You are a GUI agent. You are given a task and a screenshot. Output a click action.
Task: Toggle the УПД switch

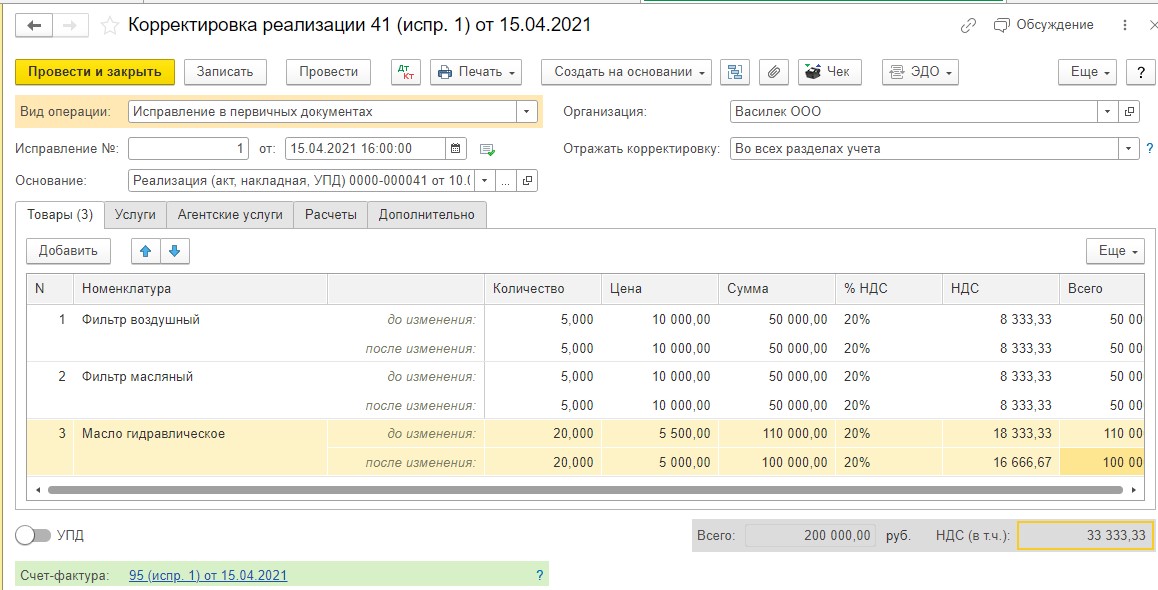(x=32, y=535)
